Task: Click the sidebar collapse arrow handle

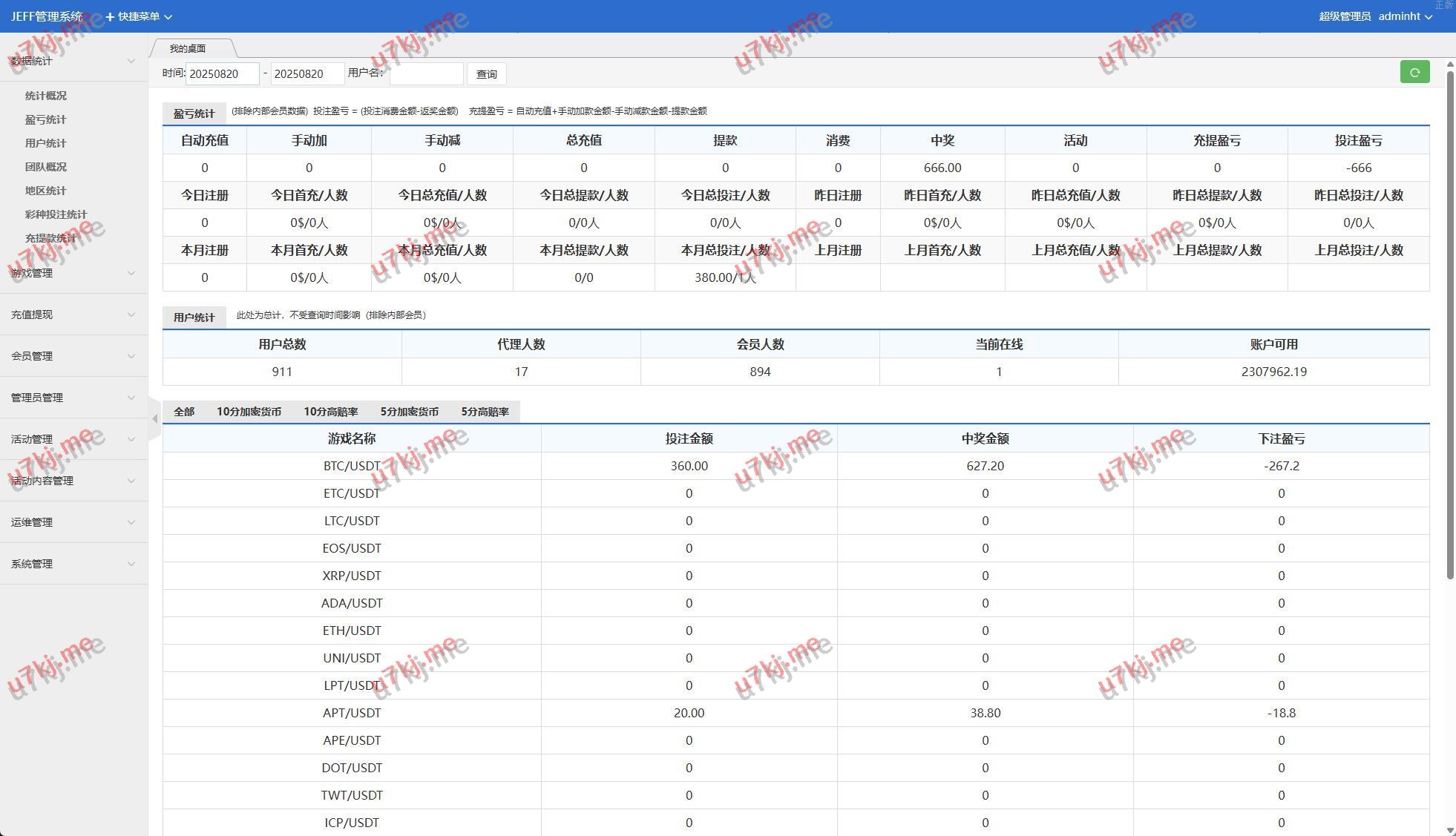Action: [x=154, y=419]
